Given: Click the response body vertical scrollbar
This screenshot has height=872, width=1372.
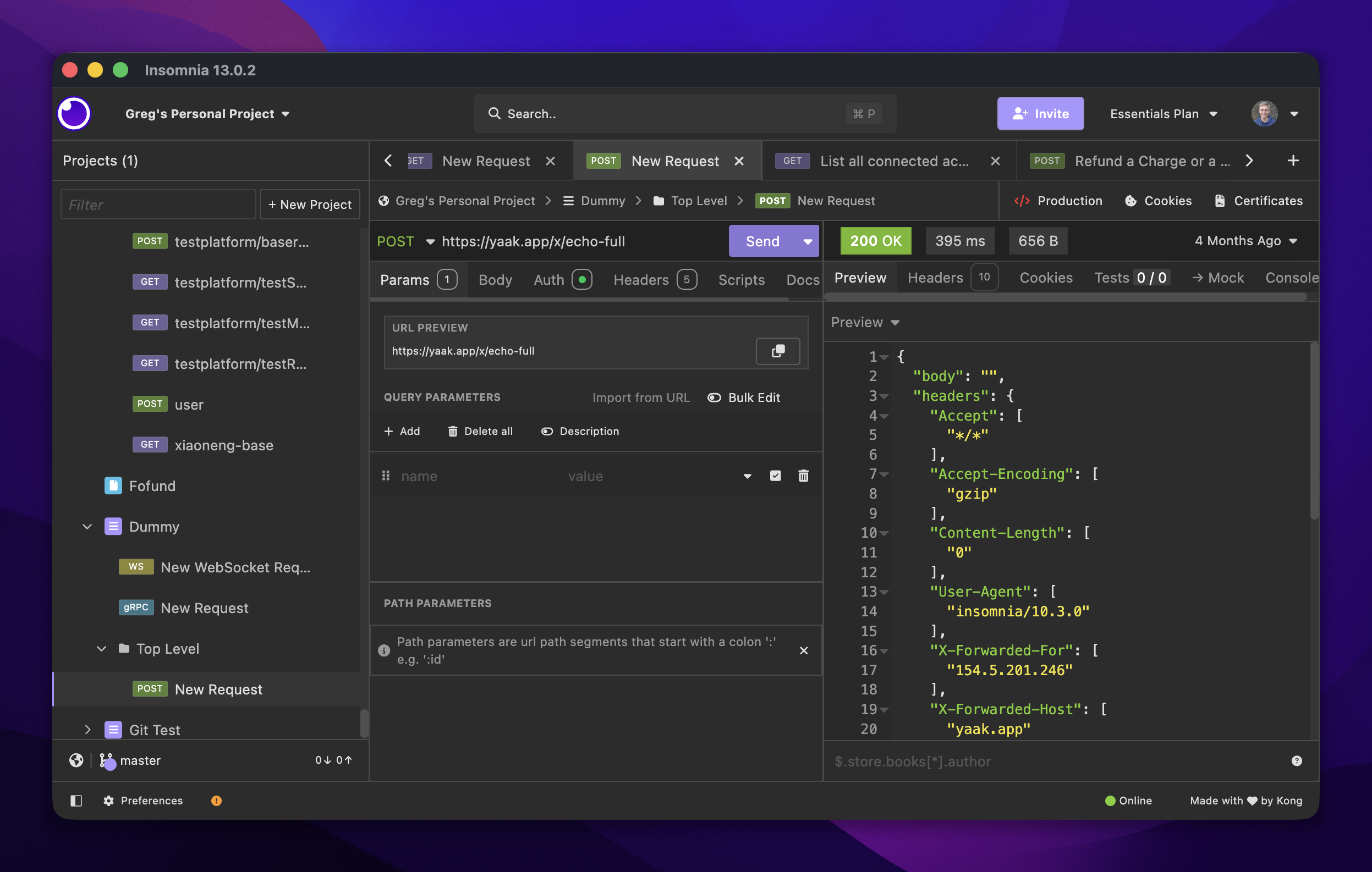Looking at the screenshot, I should pyautogui.click(x=1314, y=431).
